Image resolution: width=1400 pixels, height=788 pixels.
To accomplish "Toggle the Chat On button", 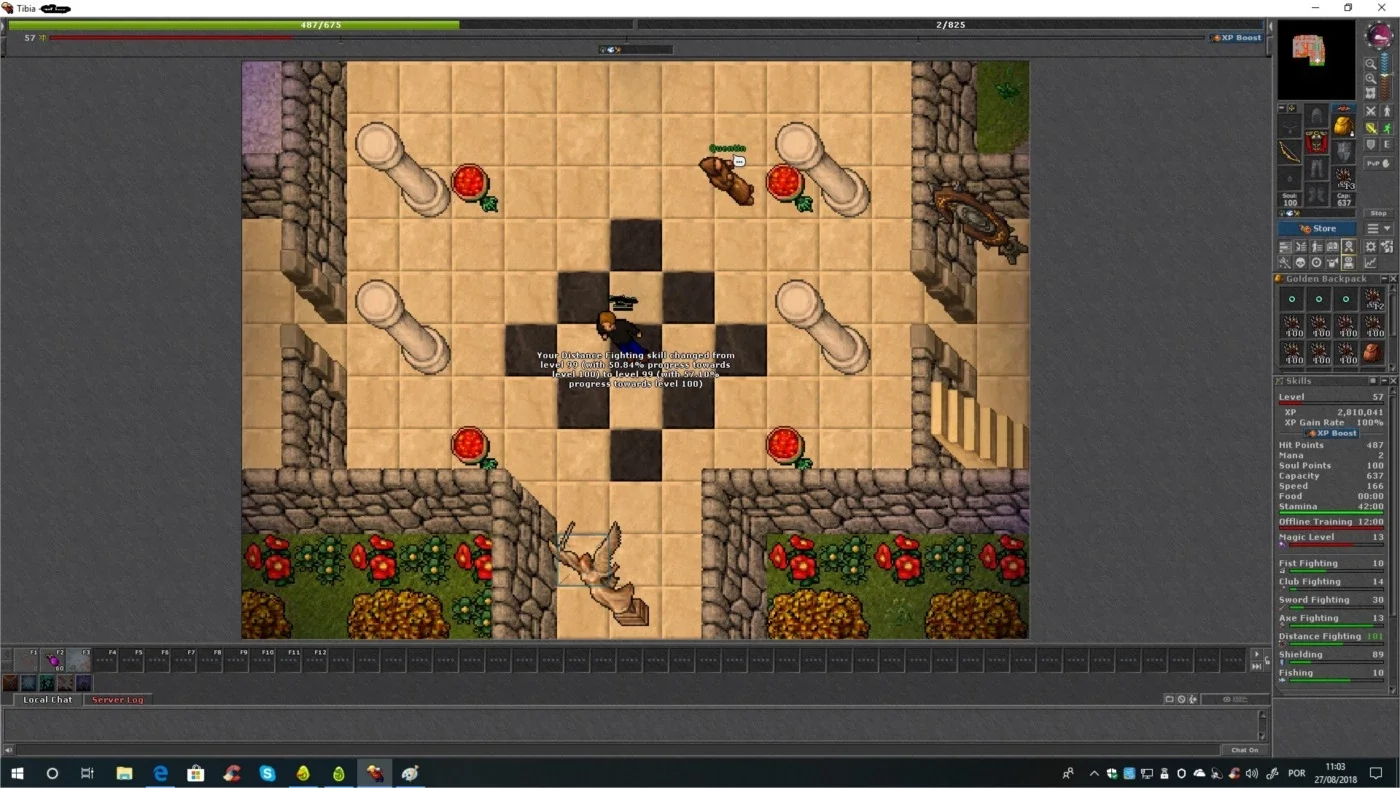I will coord(1245,750).
